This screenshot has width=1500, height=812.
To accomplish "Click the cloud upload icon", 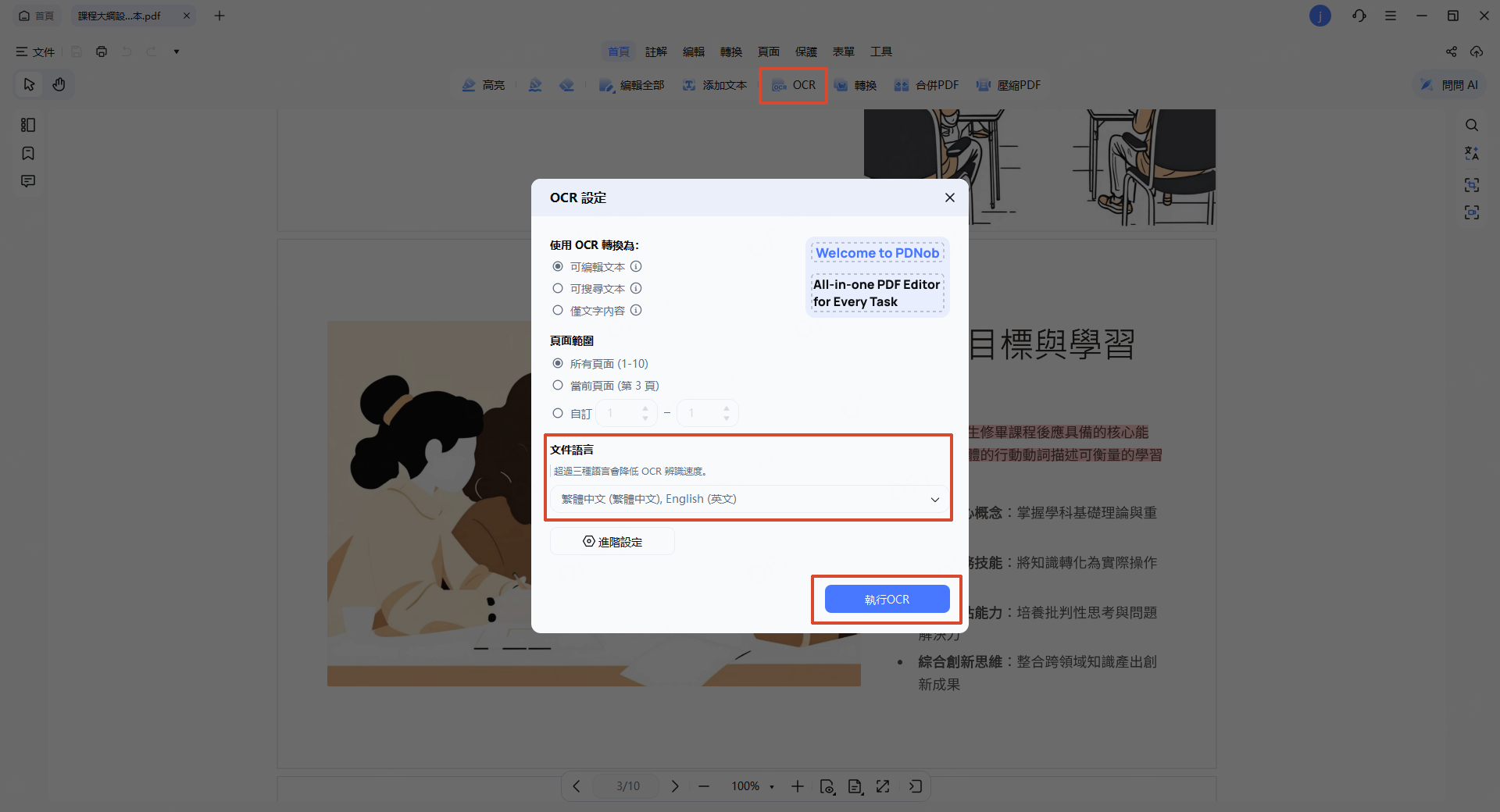I will tap(1477, 52).
